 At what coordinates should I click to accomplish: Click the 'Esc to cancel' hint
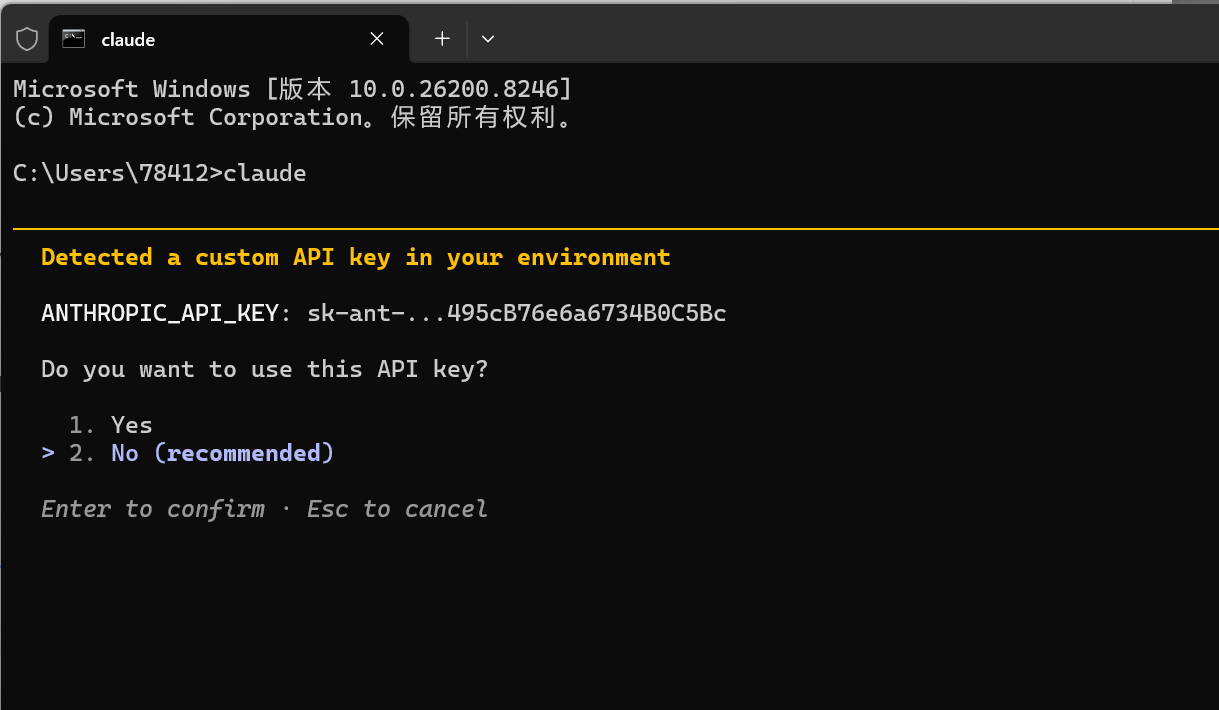click(397, 509)
